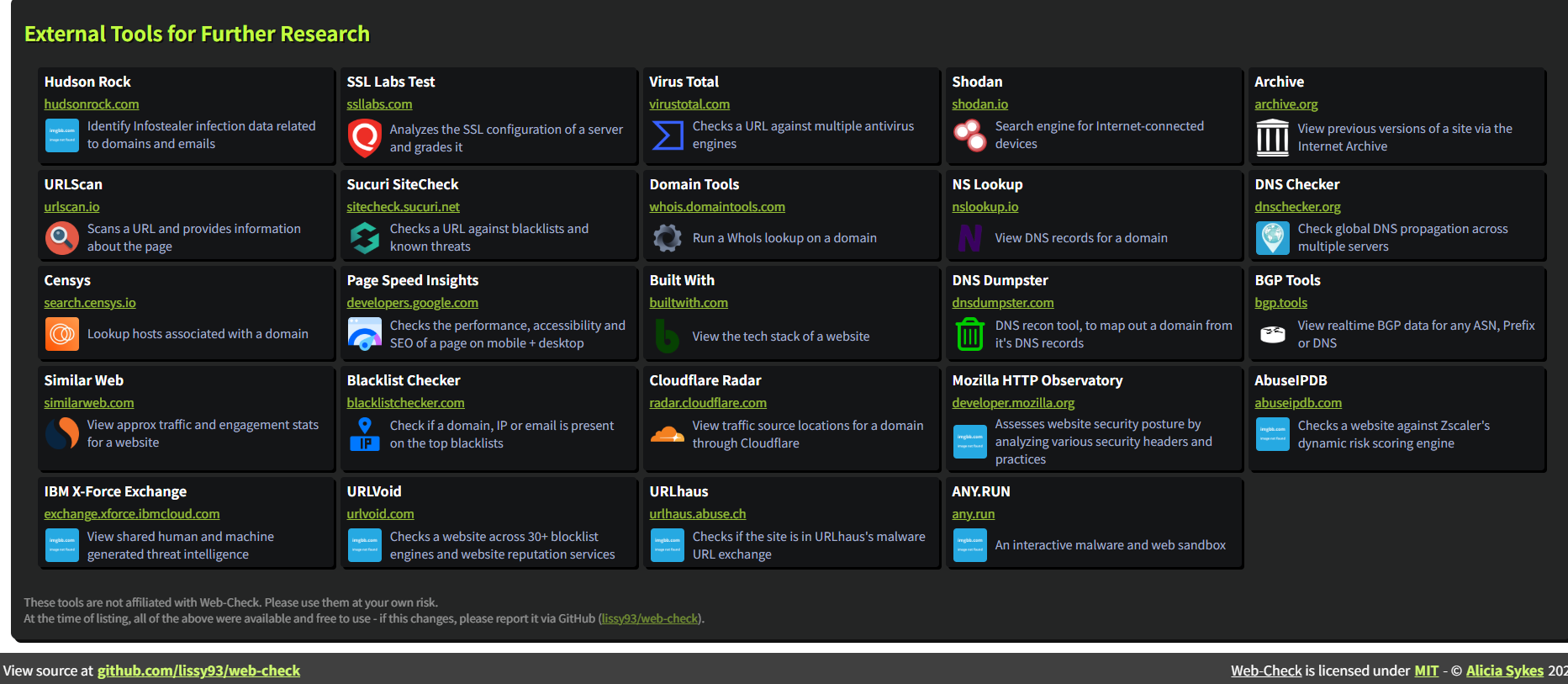
Task: Click the Blacklist Checker IP pin icon
Action: point(365,434)
